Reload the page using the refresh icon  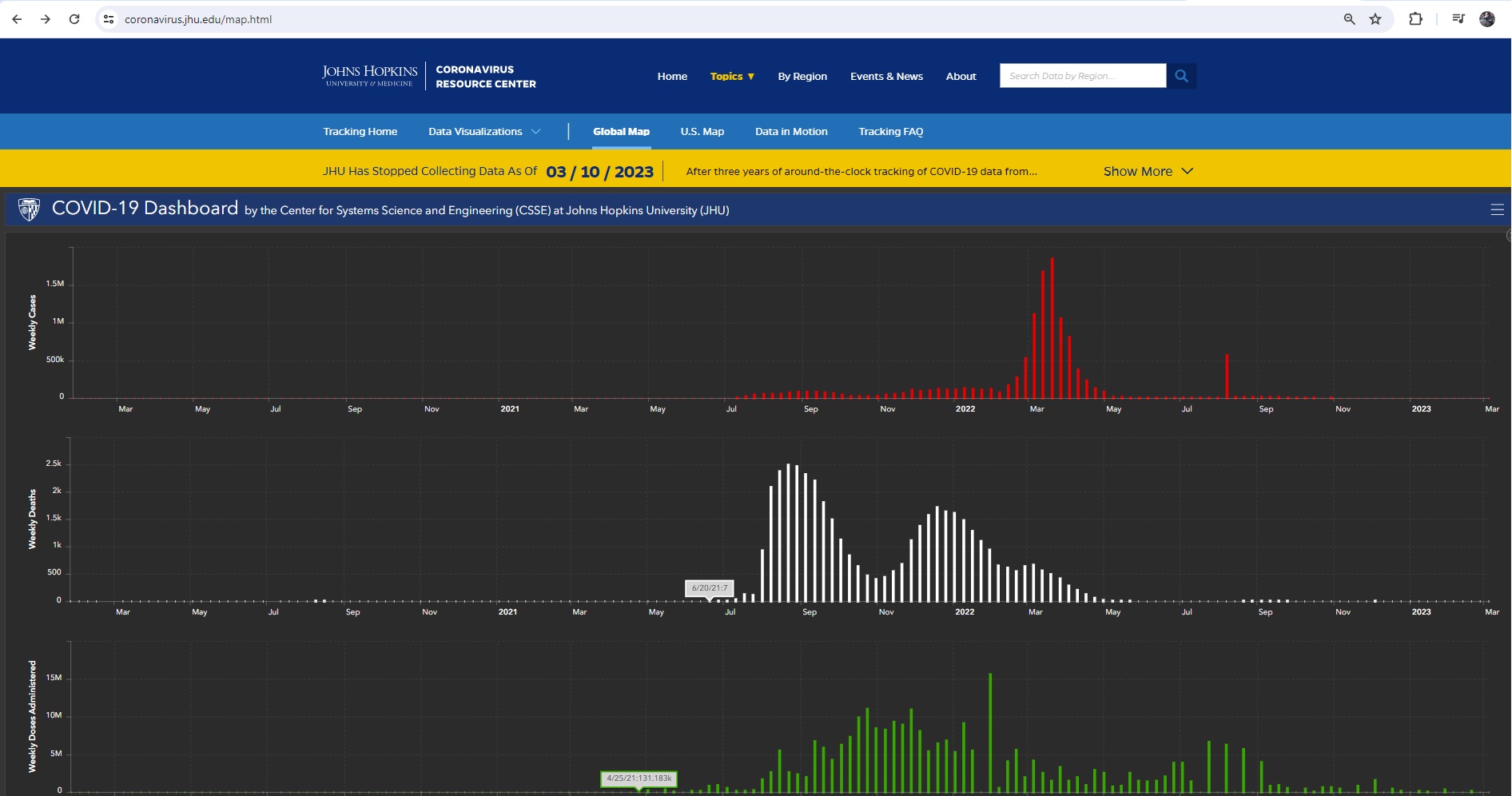[74, 19]
